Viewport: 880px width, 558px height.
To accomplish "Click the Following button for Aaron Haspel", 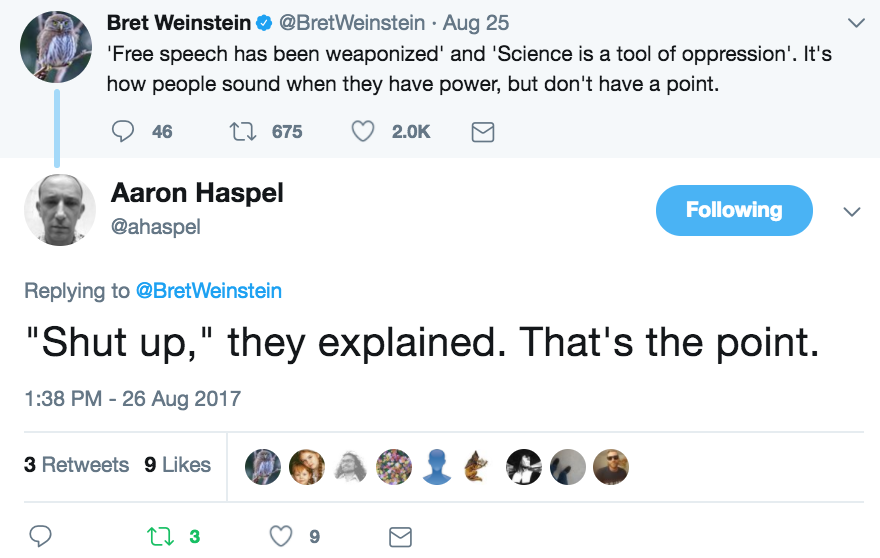I will click(734, 210).
